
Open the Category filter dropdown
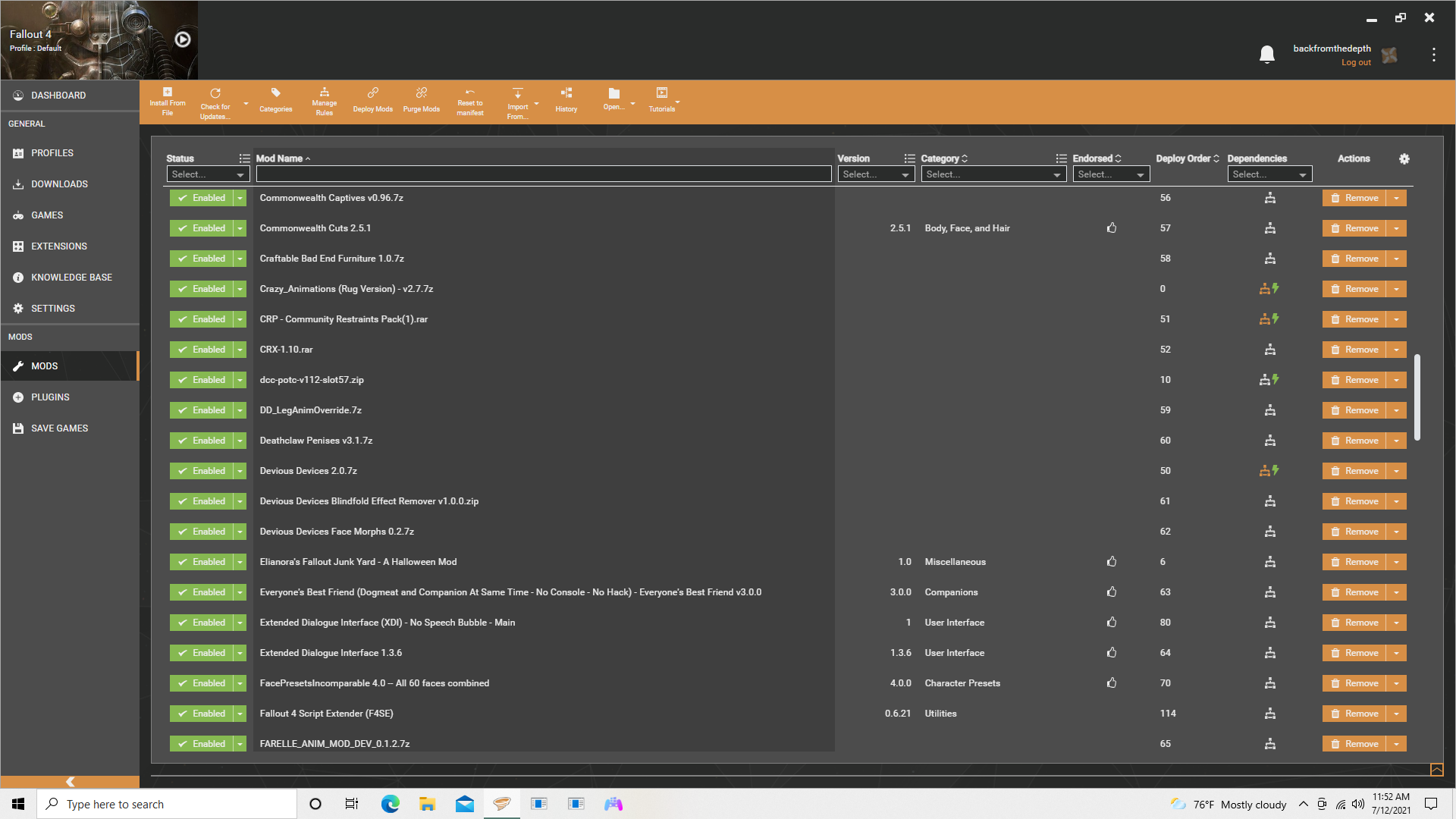(x=993, y=174)
